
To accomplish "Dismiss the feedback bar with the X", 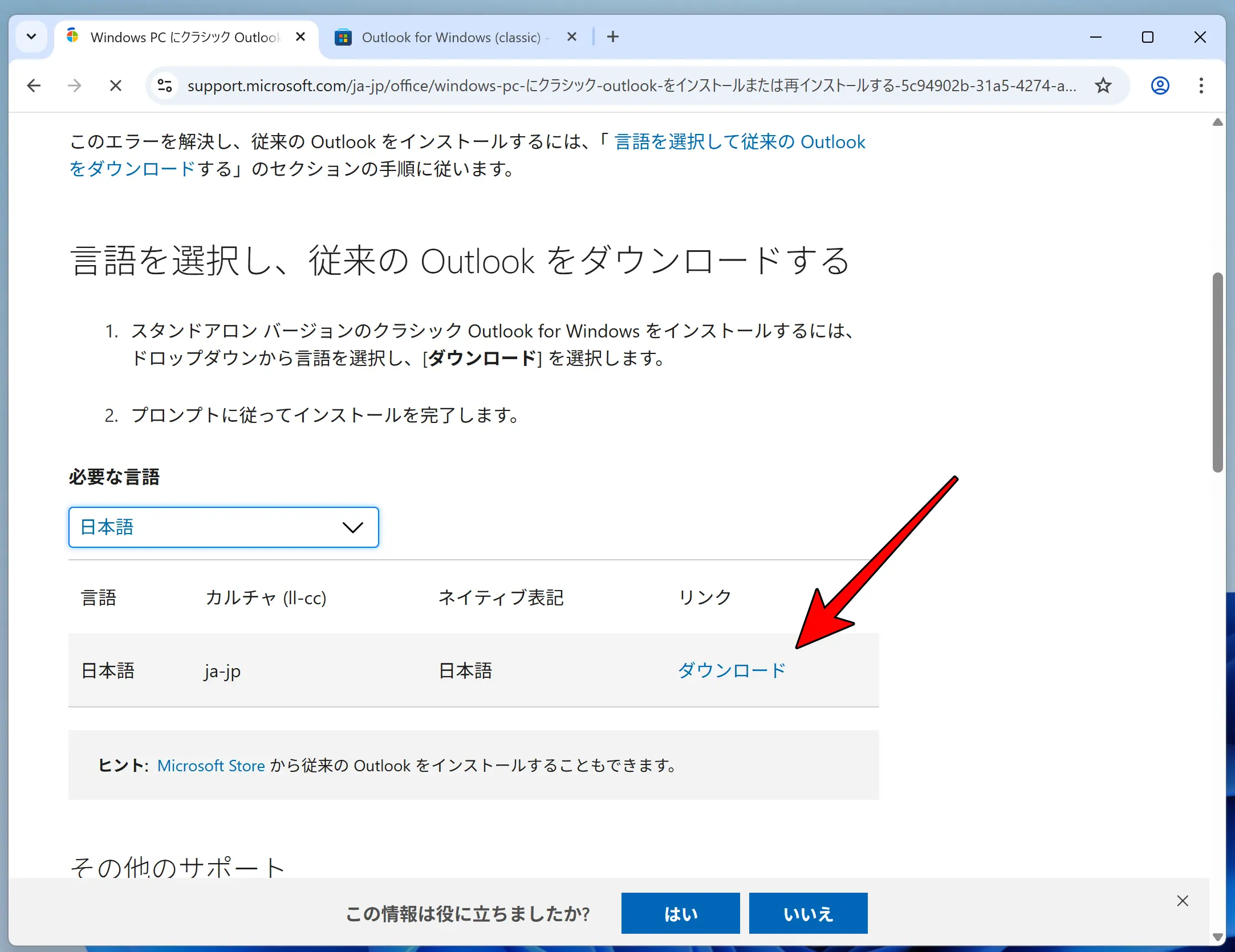I will [1183, 901].
